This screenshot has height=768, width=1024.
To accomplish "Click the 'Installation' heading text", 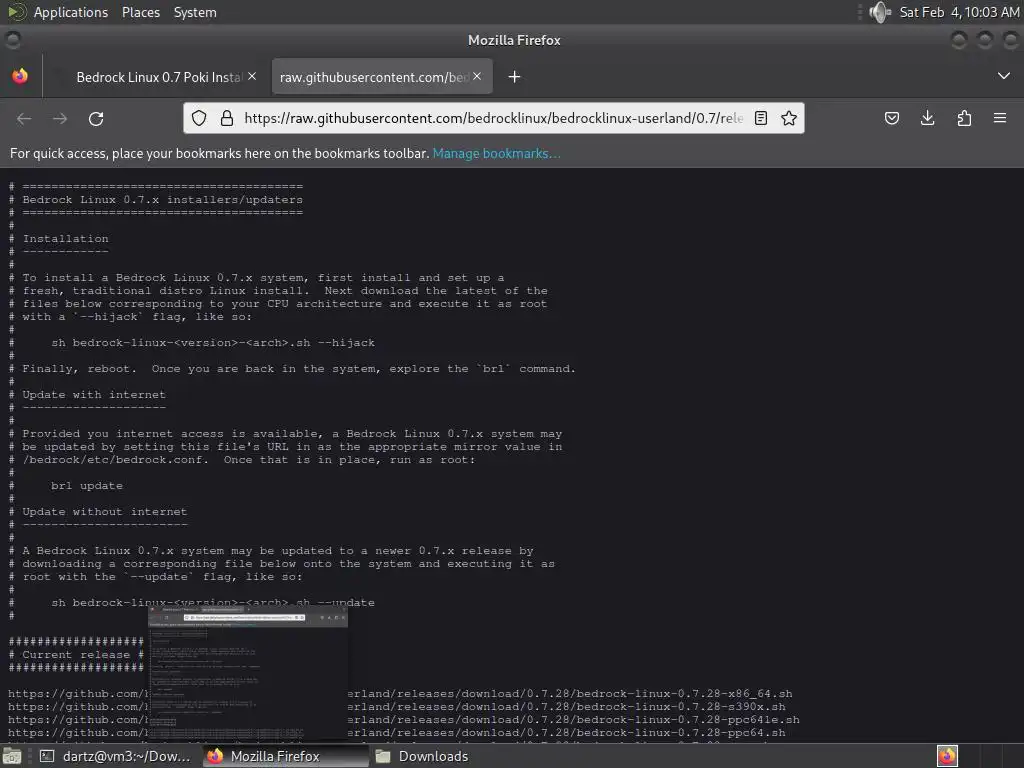I will tap(65, 239).
